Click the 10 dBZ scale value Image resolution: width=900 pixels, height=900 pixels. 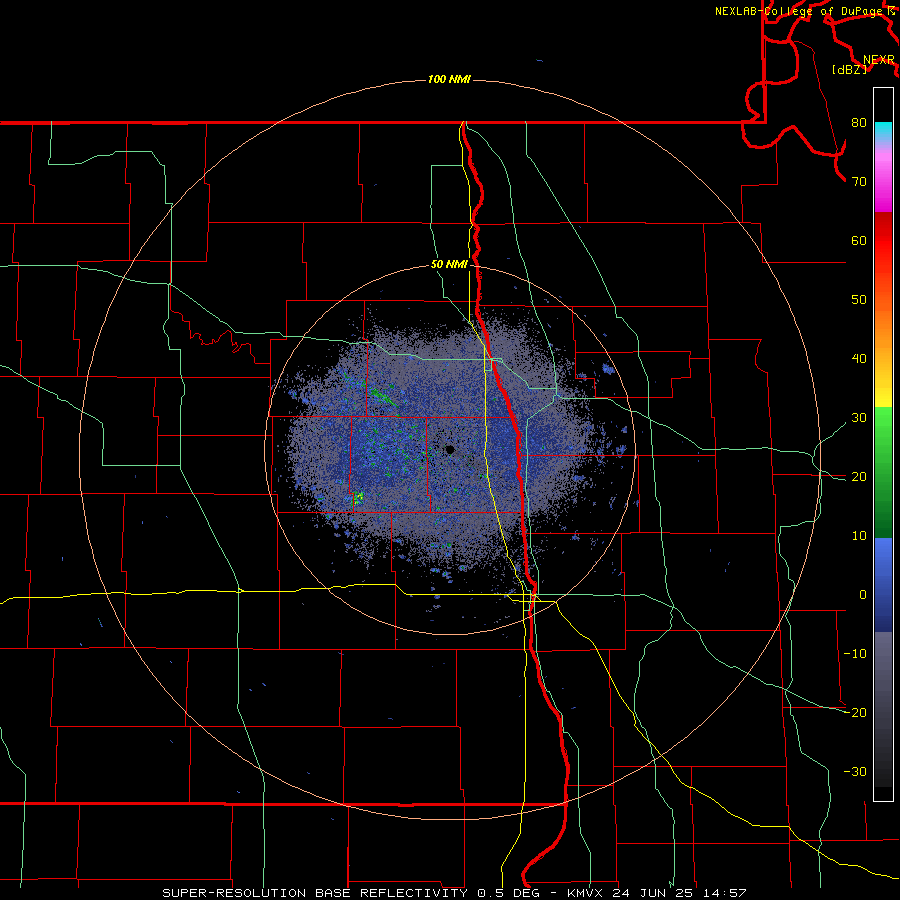tap(859, 536)
